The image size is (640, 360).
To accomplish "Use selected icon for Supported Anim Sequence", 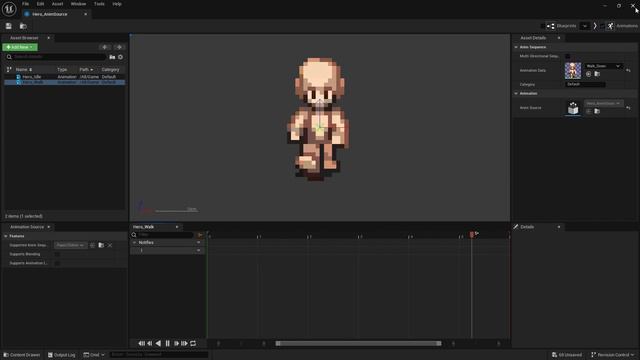I will pos(92,245).
